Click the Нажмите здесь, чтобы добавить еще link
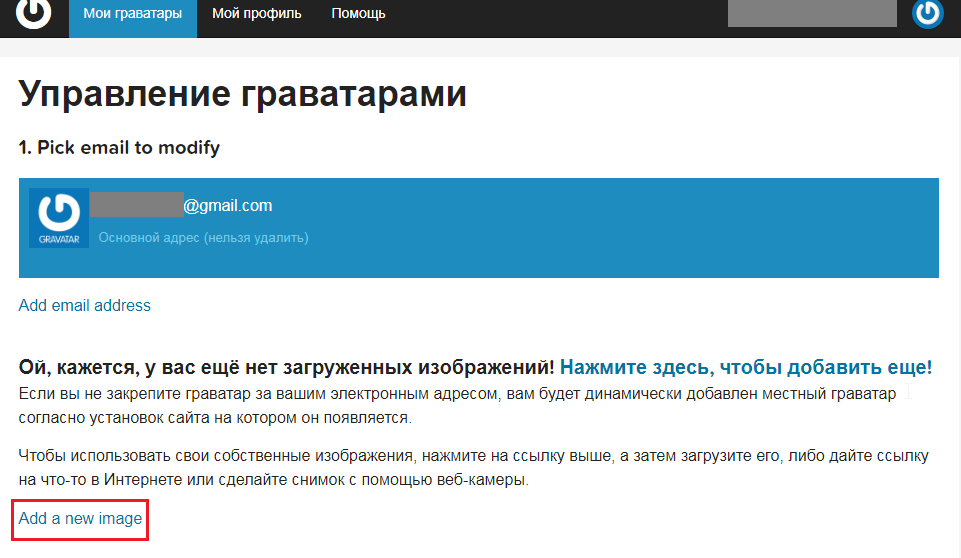 tap(746, 366)
